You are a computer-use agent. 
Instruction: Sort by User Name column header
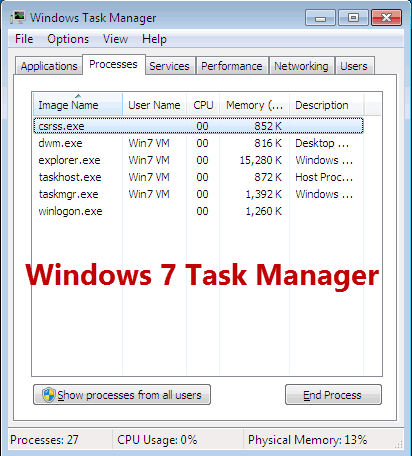(154, 105)
